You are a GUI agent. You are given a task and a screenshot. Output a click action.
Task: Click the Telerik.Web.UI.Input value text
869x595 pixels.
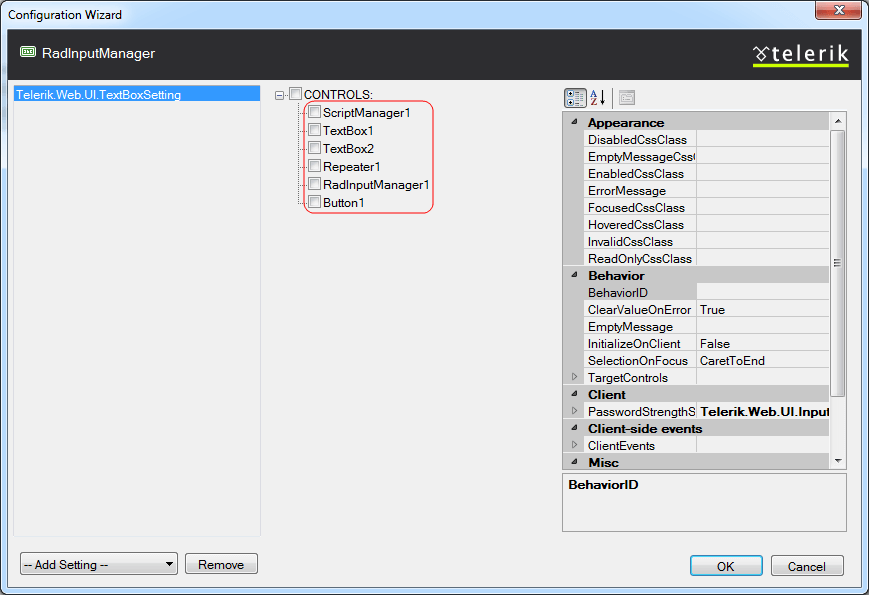pyautogui.click(x=764, y=412)
